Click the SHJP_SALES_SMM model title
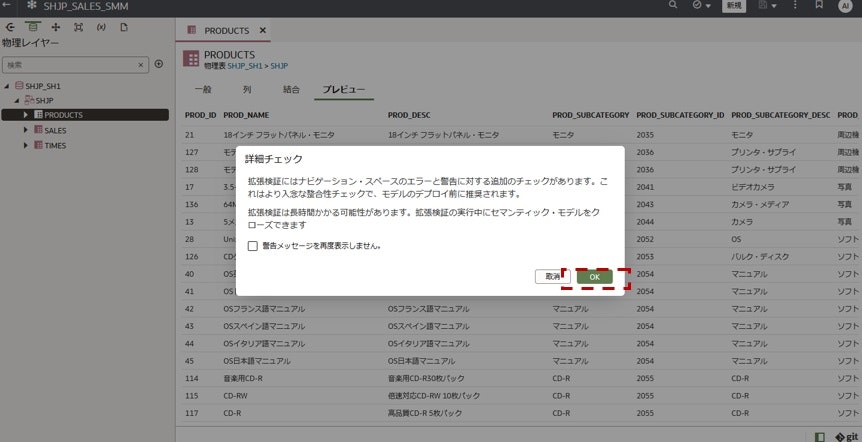The width and height of the screenshot is (862, 442). [x=86, y=6]
